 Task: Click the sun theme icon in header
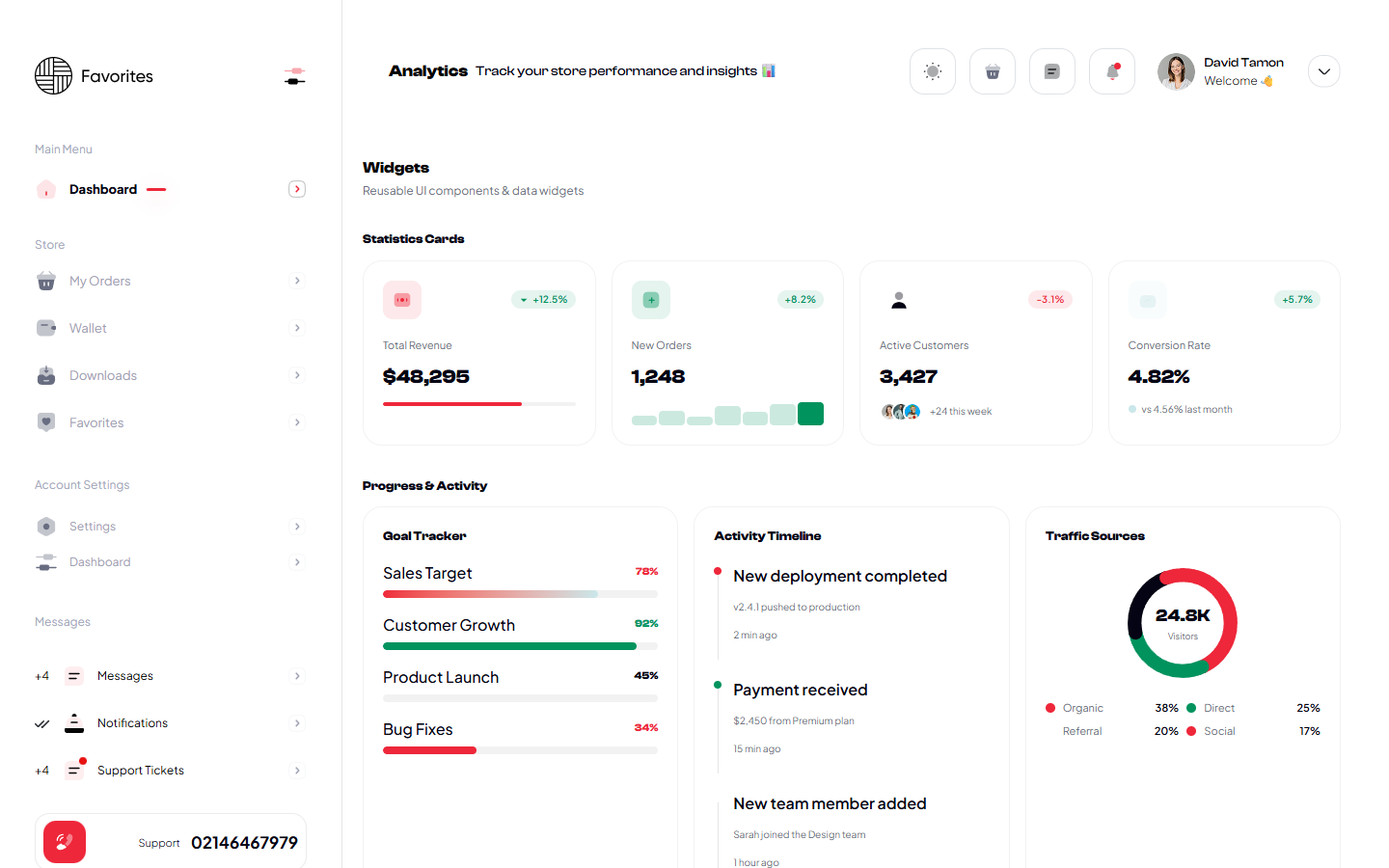(x=933, y=71)
